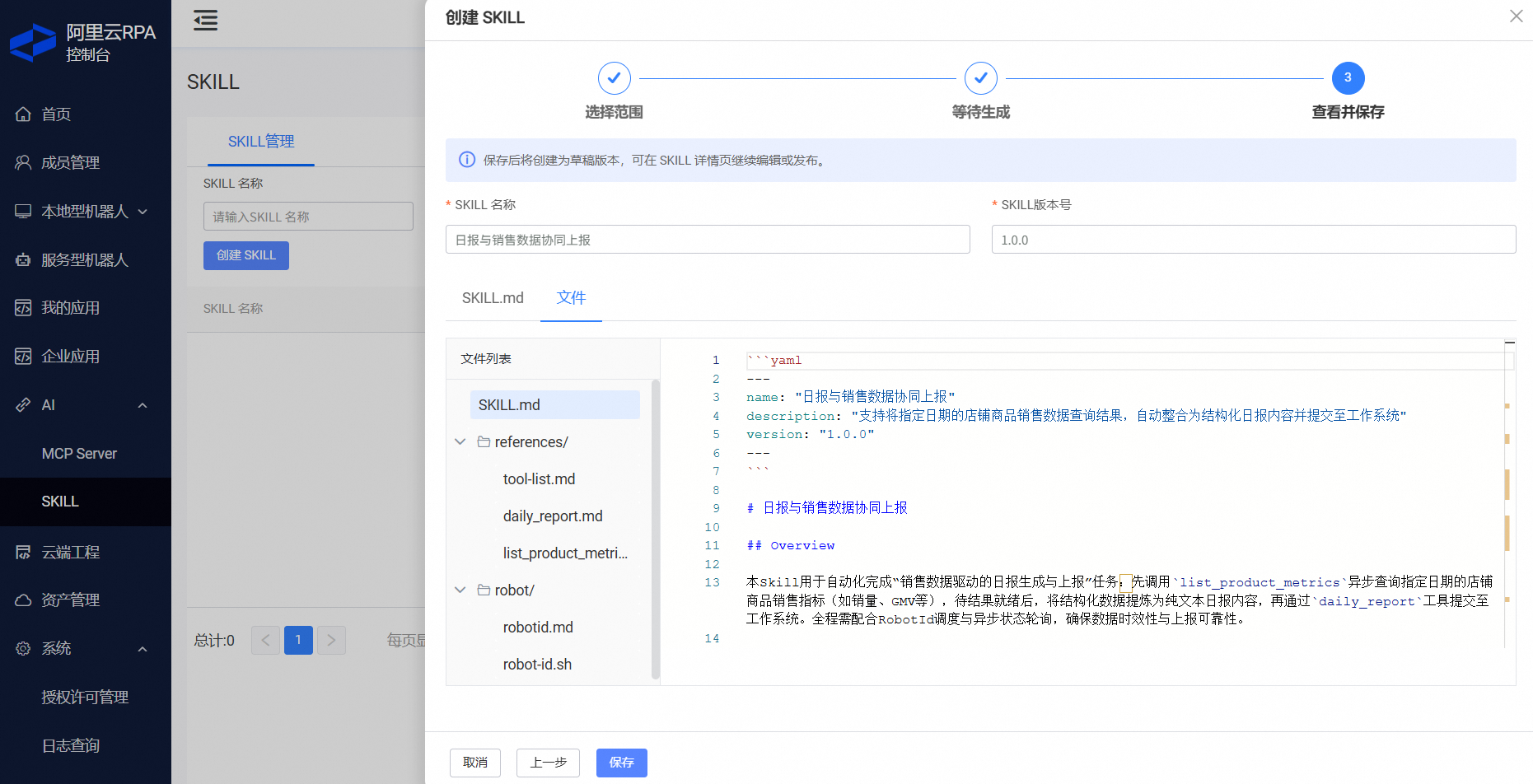This screenshot has width=1533, height=784.
Task: Click the version "1.0.0" editor line
Action: (x=810, y=434)
